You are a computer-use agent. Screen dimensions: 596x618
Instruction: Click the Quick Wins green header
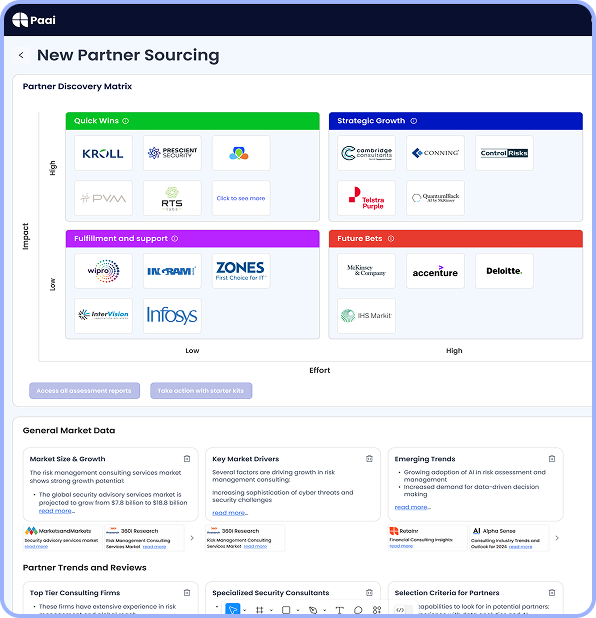(x=192, y=121)
